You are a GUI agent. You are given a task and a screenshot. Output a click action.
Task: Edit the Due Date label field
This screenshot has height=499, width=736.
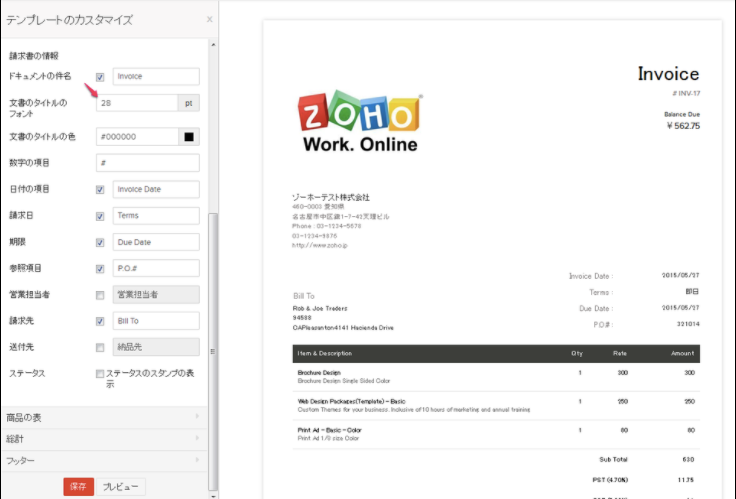coord(156,242)
